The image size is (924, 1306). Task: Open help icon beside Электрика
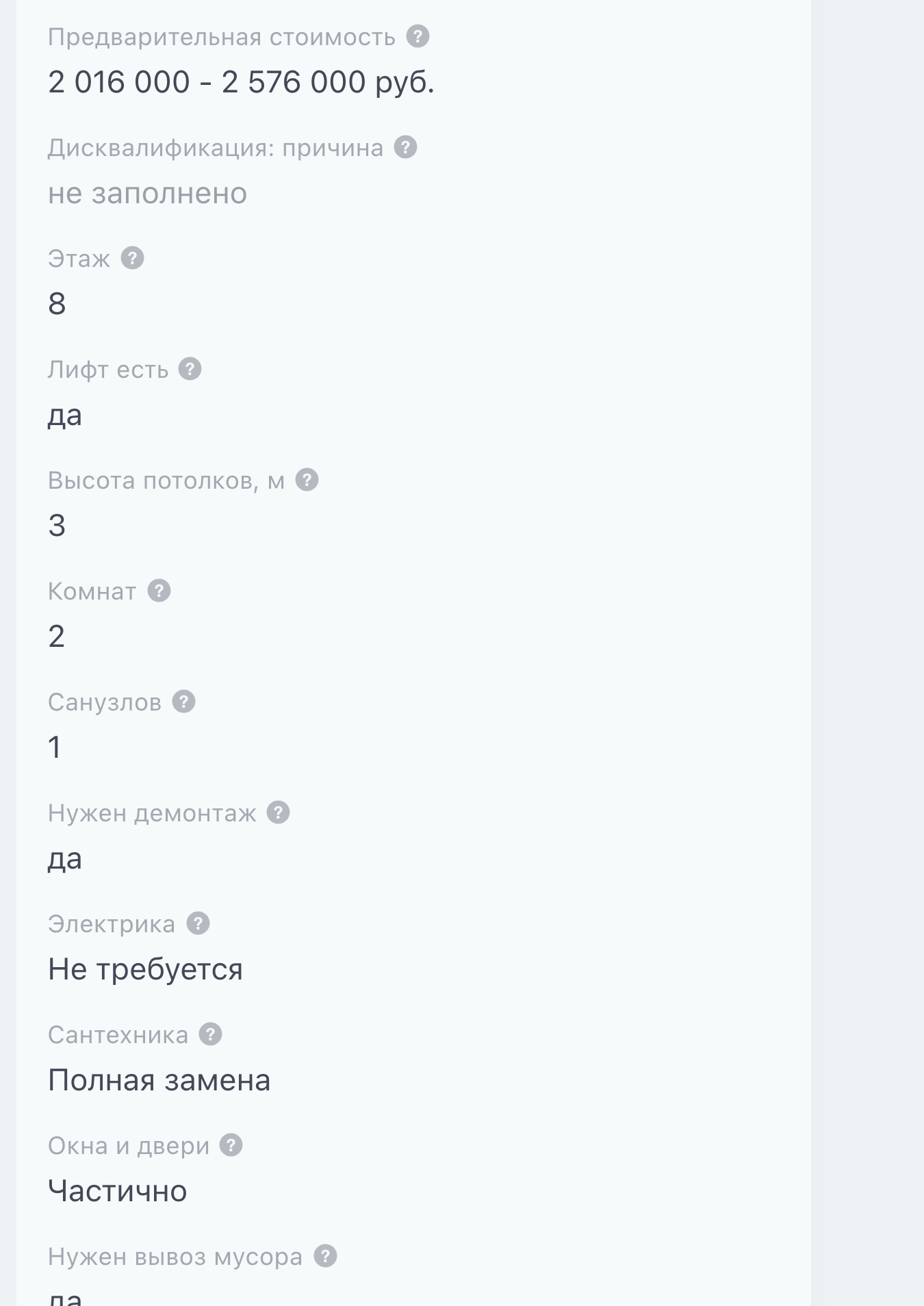point(198,923)
